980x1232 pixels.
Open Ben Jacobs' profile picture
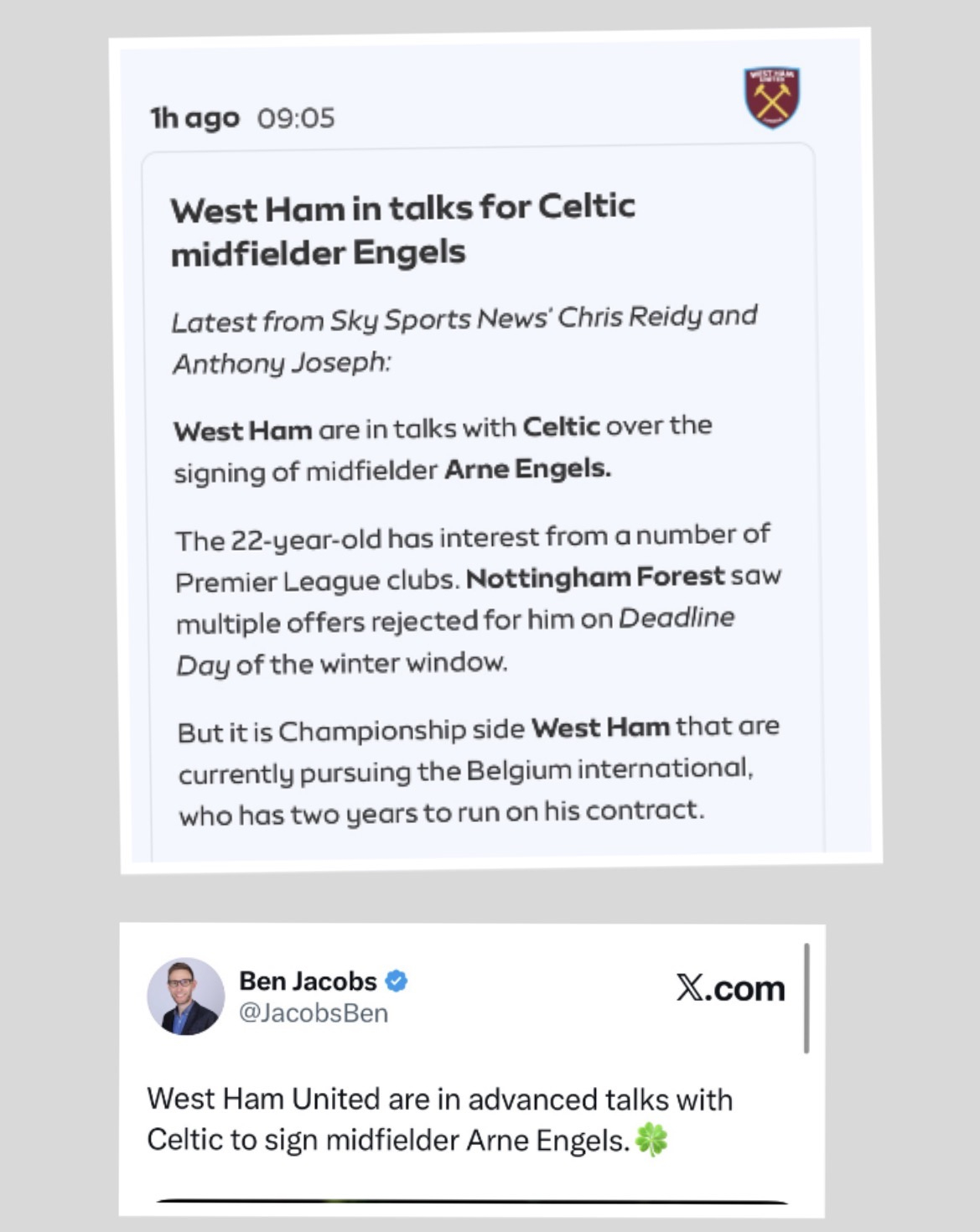pos(186,996)
